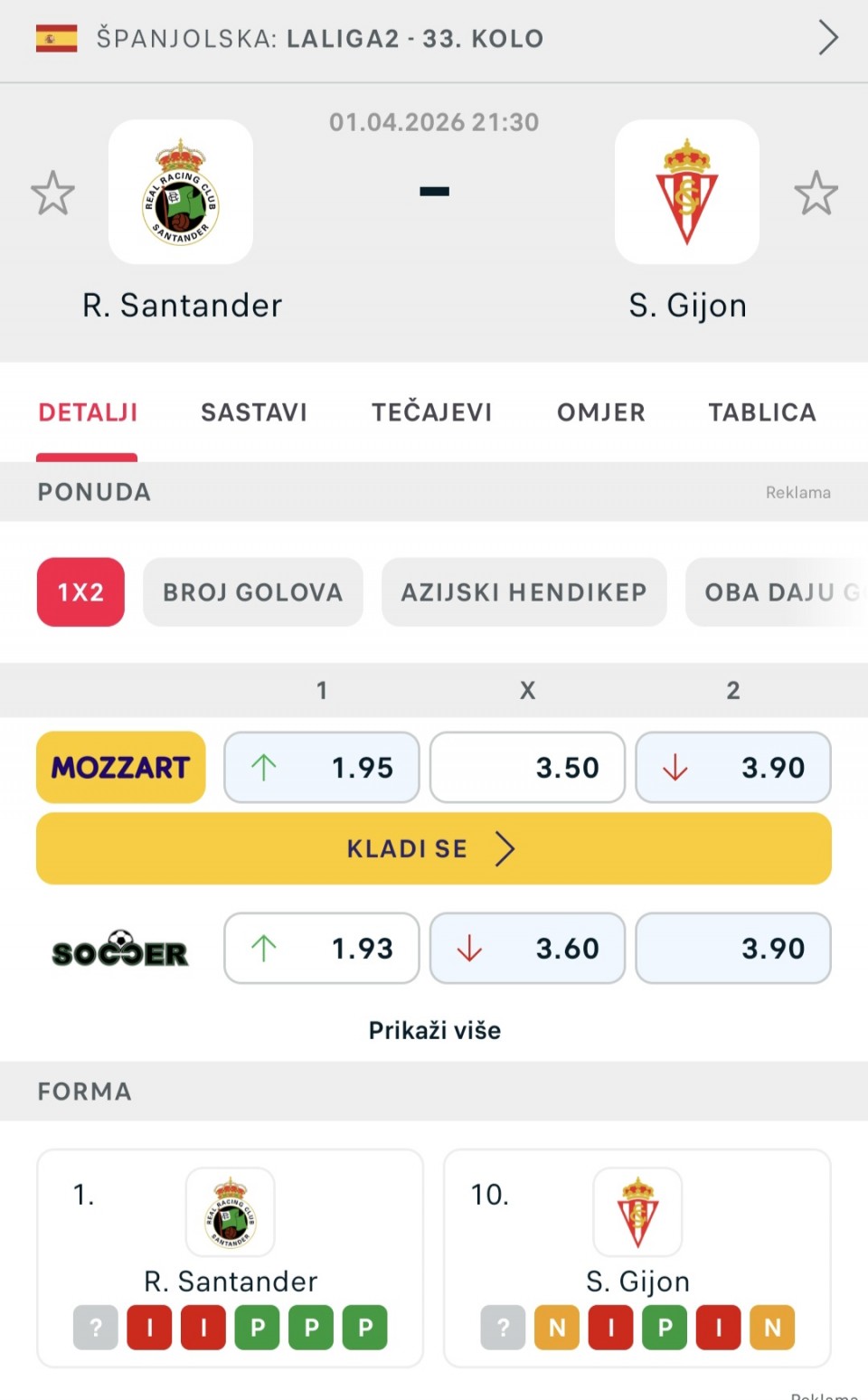Open R. Santander crest in Forma card
The height and width of the screenshot is (1400, 868).
coord(231,1212)
